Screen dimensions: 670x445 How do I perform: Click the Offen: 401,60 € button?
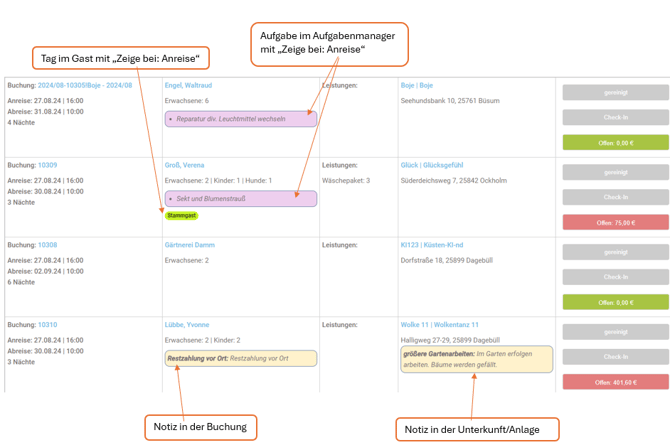pyautogui.click(x=615, y=382)
